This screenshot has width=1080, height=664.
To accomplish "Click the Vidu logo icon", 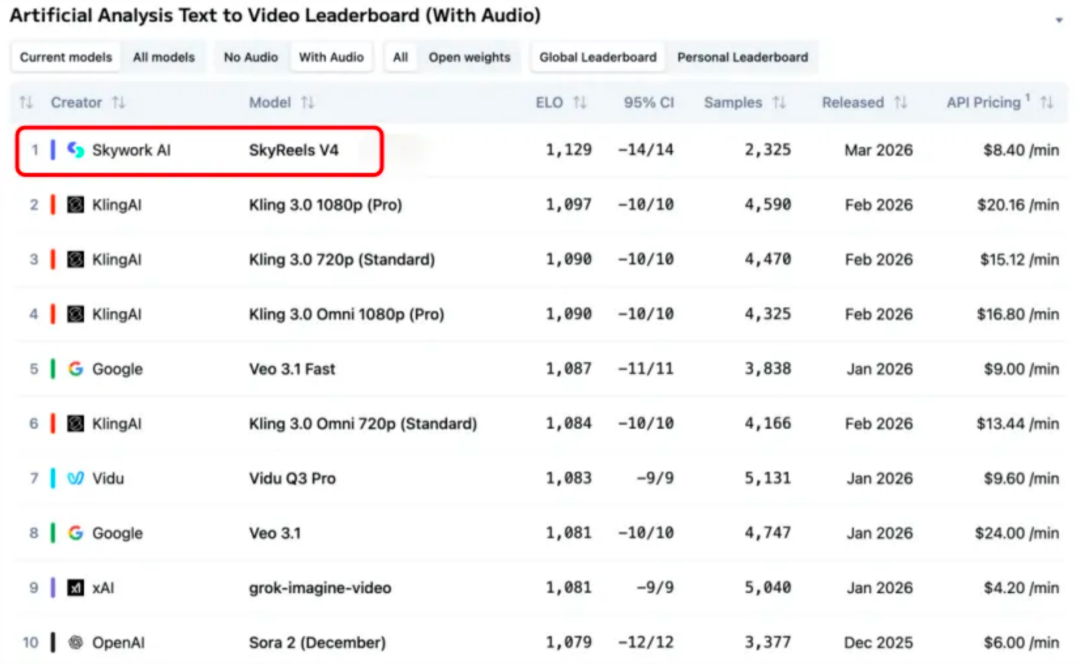I will coord(75,478).
